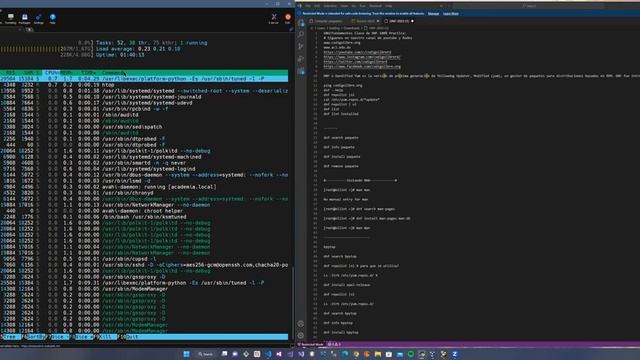Select the '/usr/bin/rpcbind -w -f' process row
Image resolution: width=640 pixels, height=360 pixels.
(144, 109)
